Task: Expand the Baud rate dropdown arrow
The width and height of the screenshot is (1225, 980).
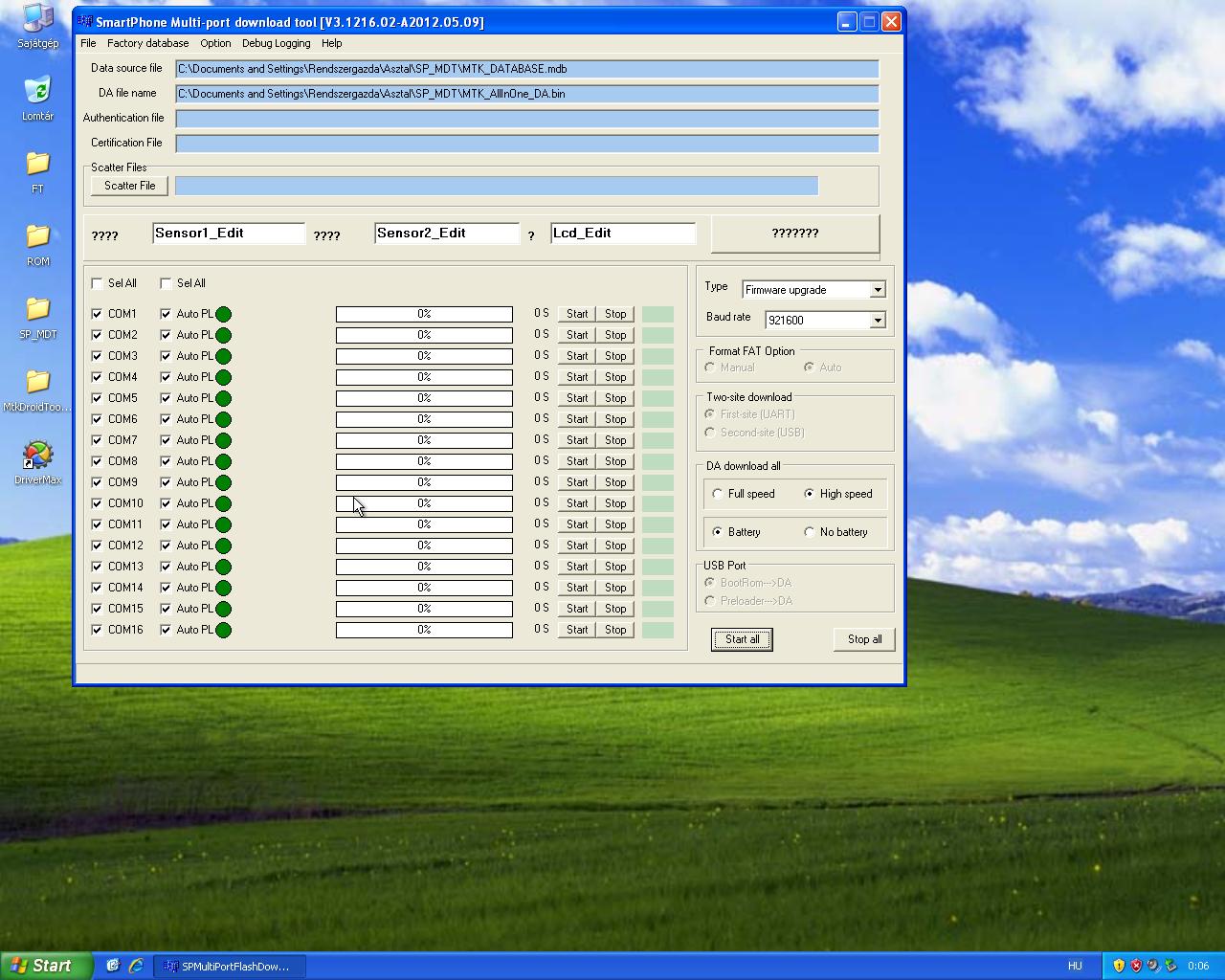Action: click(x=878, y=321)
